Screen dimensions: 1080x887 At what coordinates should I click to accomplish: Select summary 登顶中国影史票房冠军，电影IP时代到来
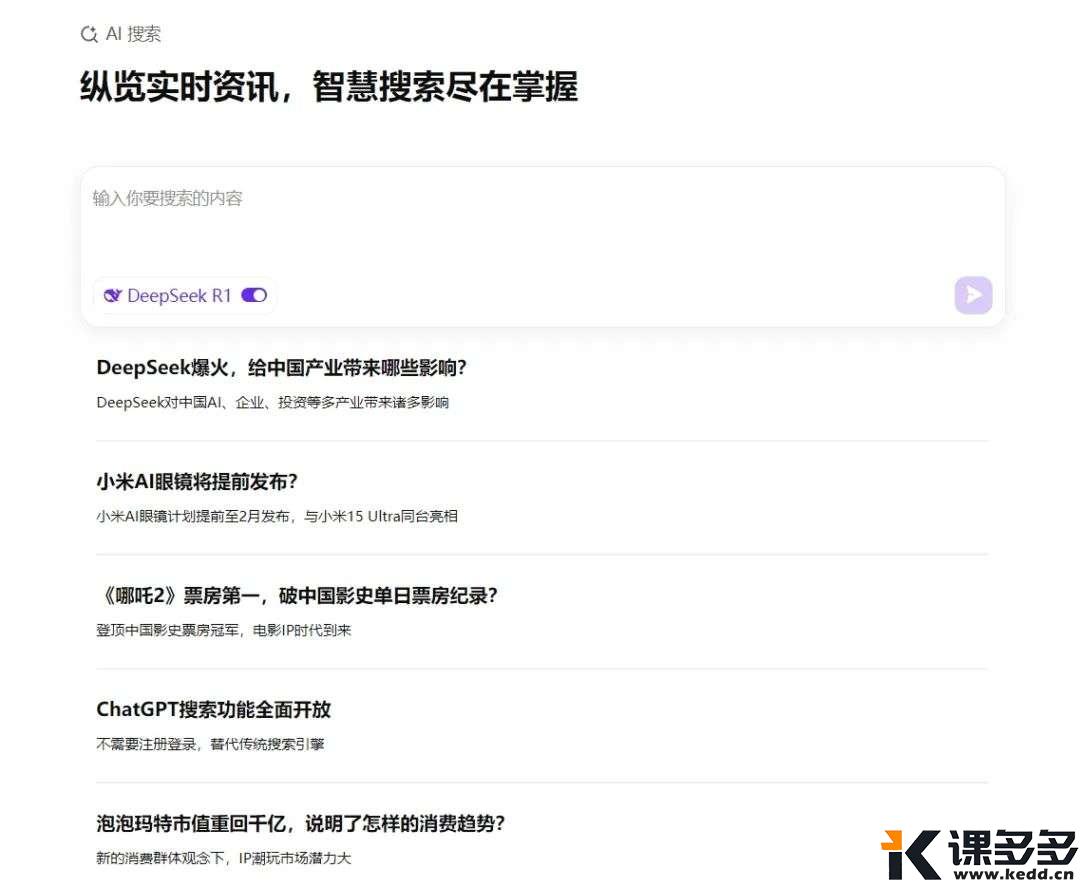pyautogui.click(x=224, y=630)
